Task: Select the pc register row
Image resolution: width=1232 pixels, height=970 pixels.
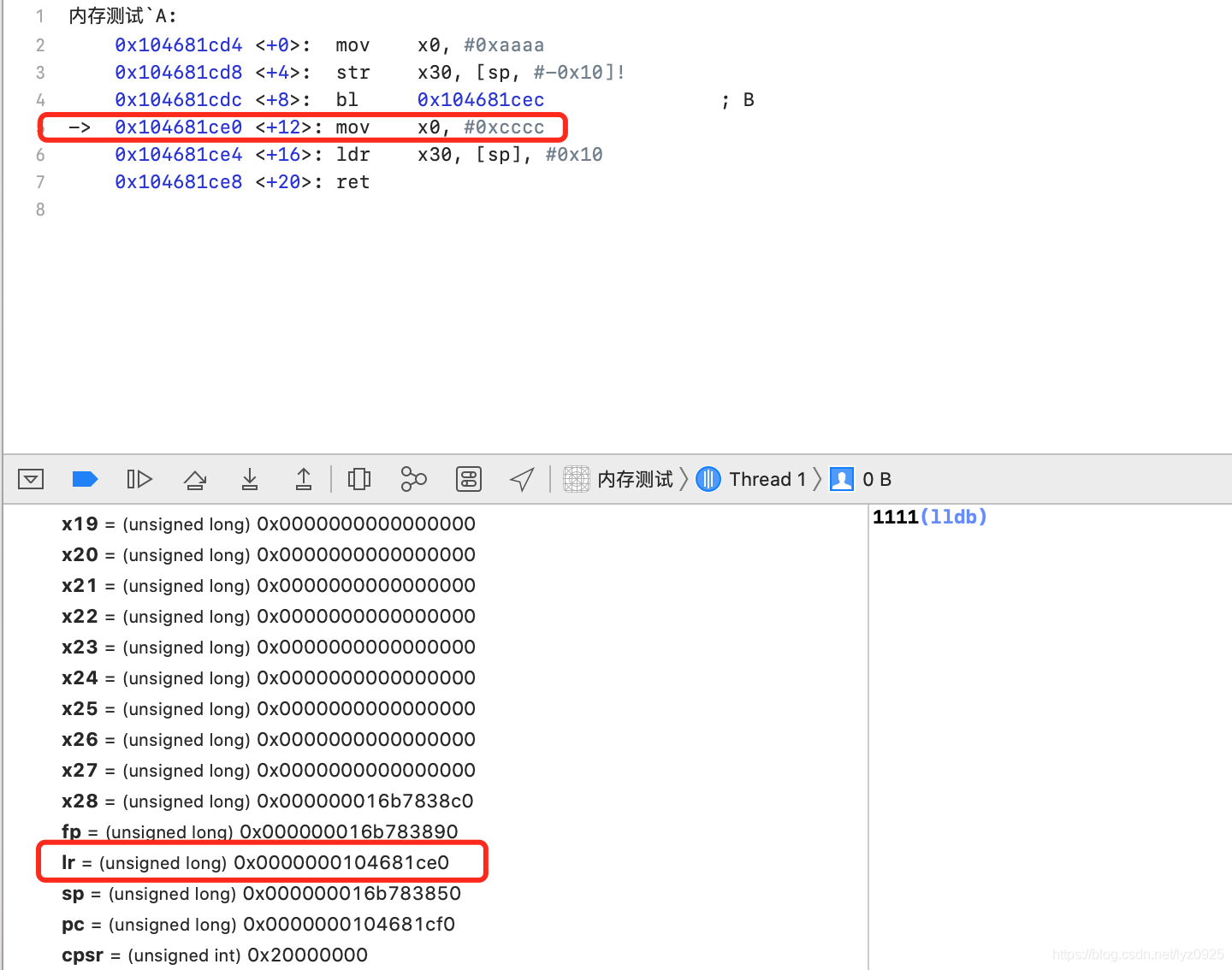Action: pos(258,925)
